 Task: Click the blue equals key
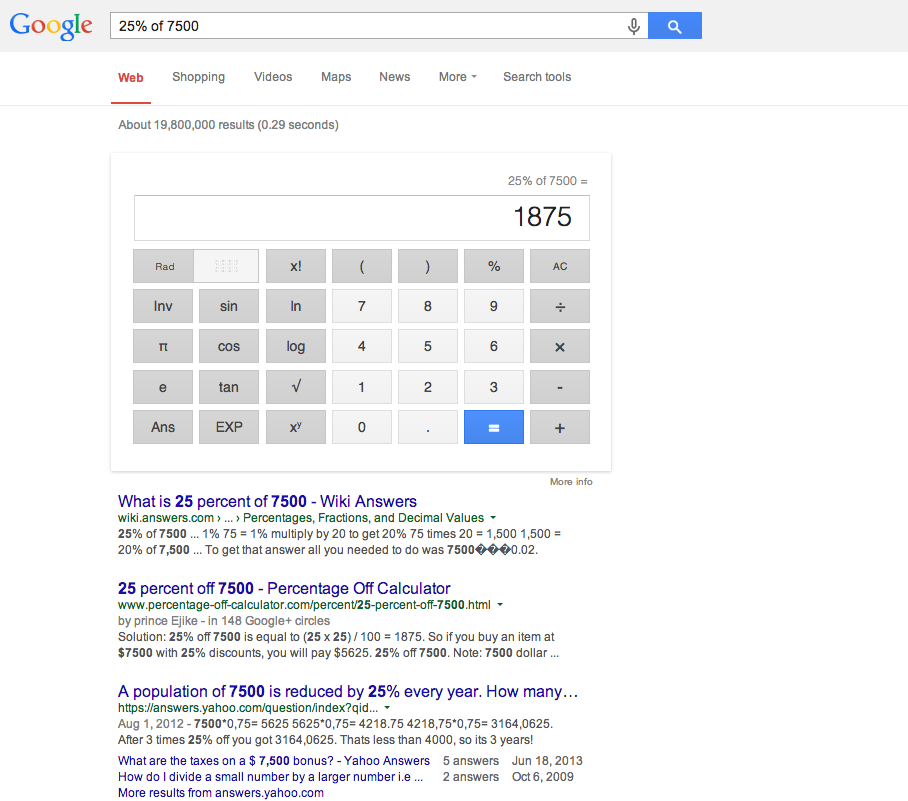click(x=494, y=427)
